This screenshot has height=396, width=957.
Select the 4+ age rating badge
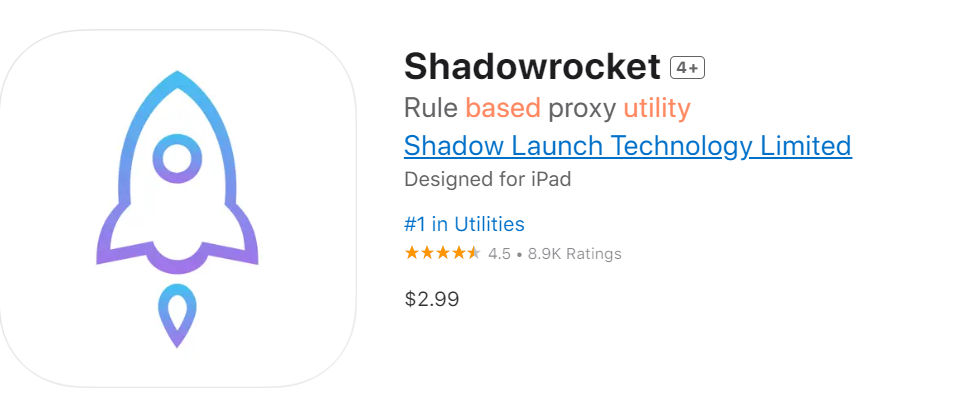(687, 68)
